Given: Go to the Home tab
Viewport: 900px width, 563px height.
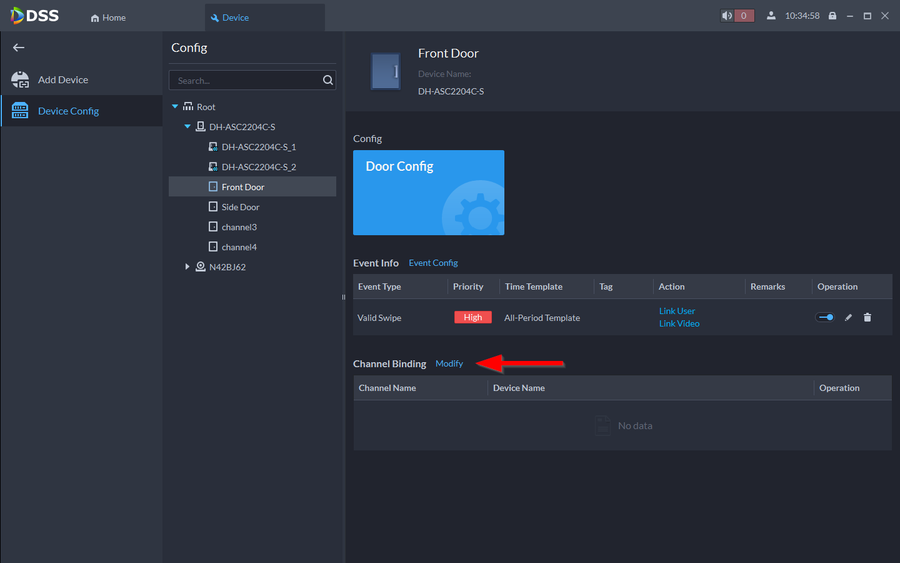Looking at the screenshot, I should click(108, 18).
